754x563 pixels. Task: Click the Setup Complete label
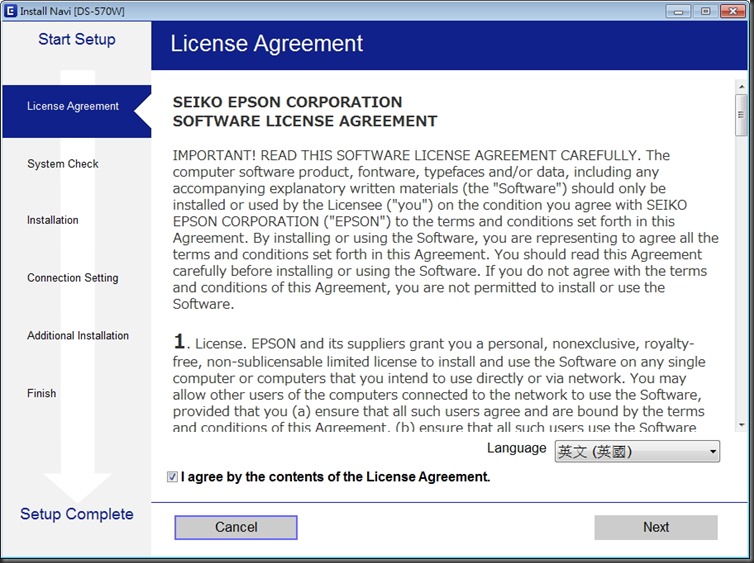pyautogui.click(x=77, y=514)
